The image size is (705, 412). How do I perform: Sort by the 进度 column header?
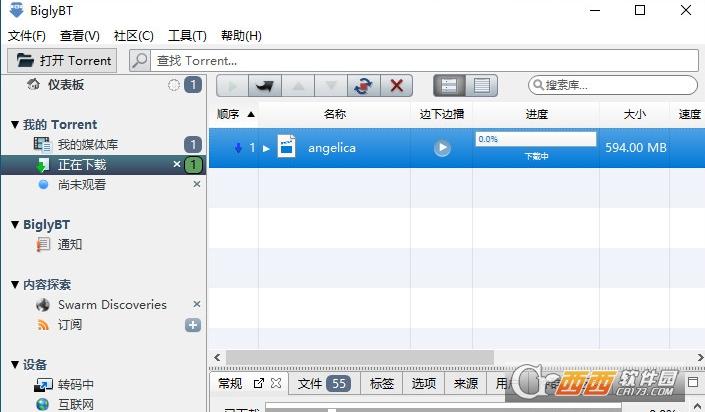click(536, 114)
